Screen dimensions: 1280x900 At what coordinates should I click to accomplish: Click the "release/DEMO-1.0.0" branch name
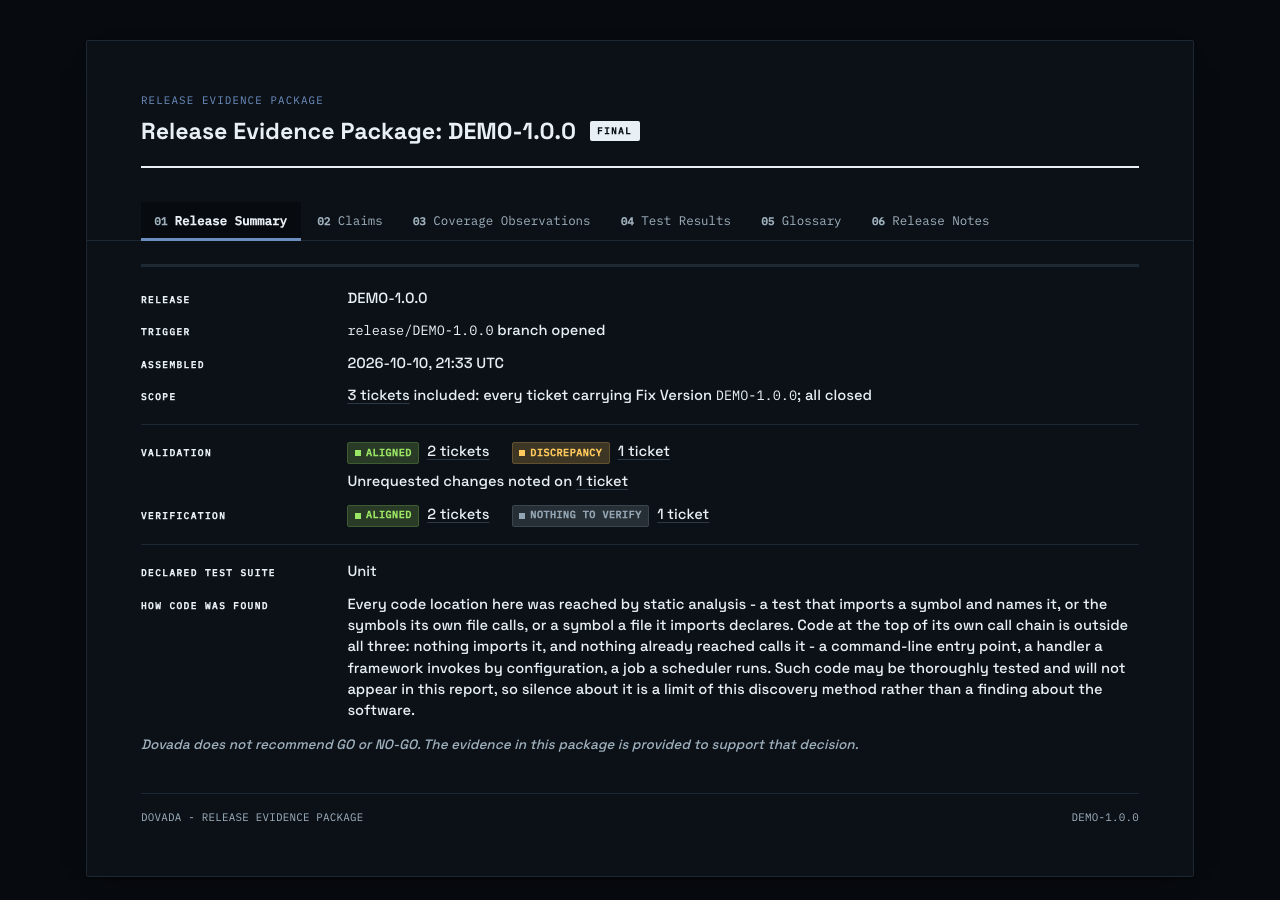point(420,330)
